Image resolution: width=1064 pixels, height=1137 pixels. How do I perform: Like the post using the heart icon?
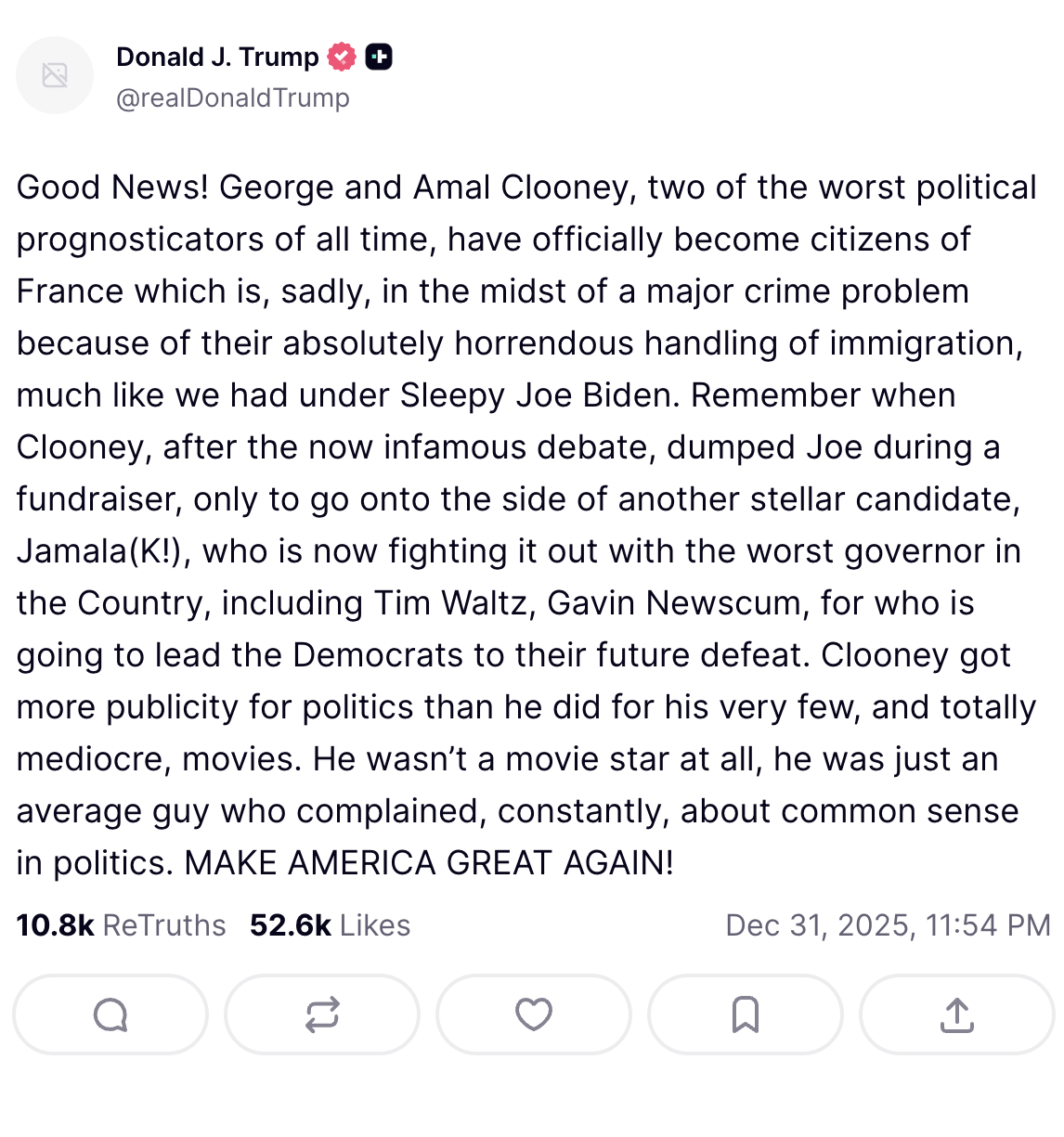tap(534, 1014)
